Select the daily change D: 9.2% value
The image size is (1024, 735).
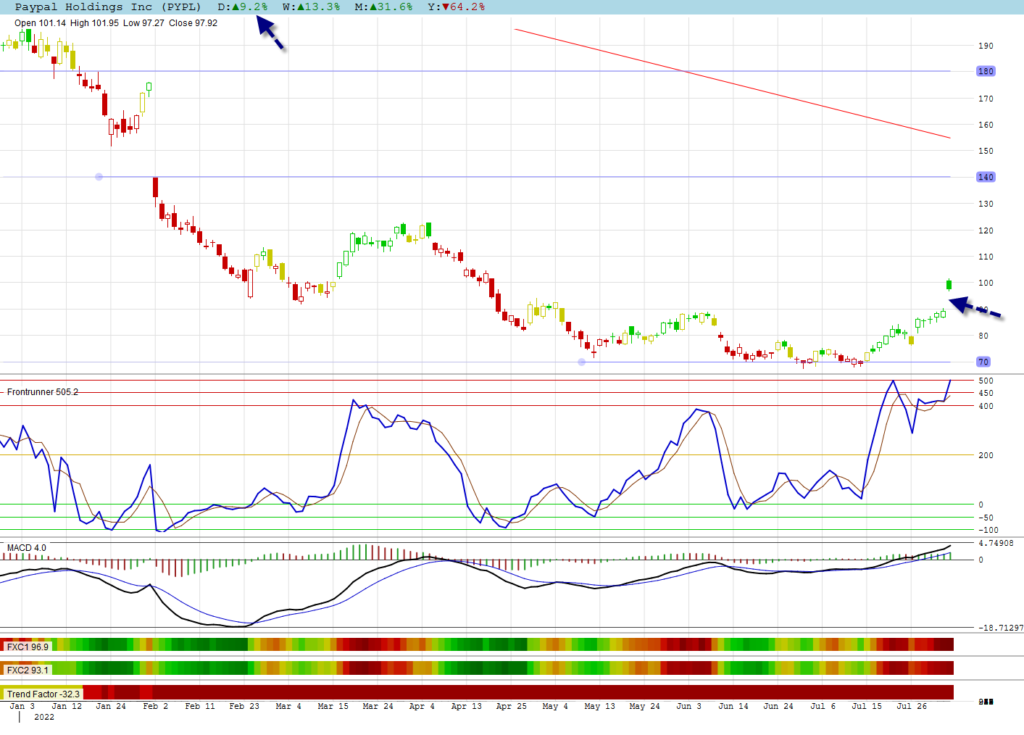[x=242, y=7]
